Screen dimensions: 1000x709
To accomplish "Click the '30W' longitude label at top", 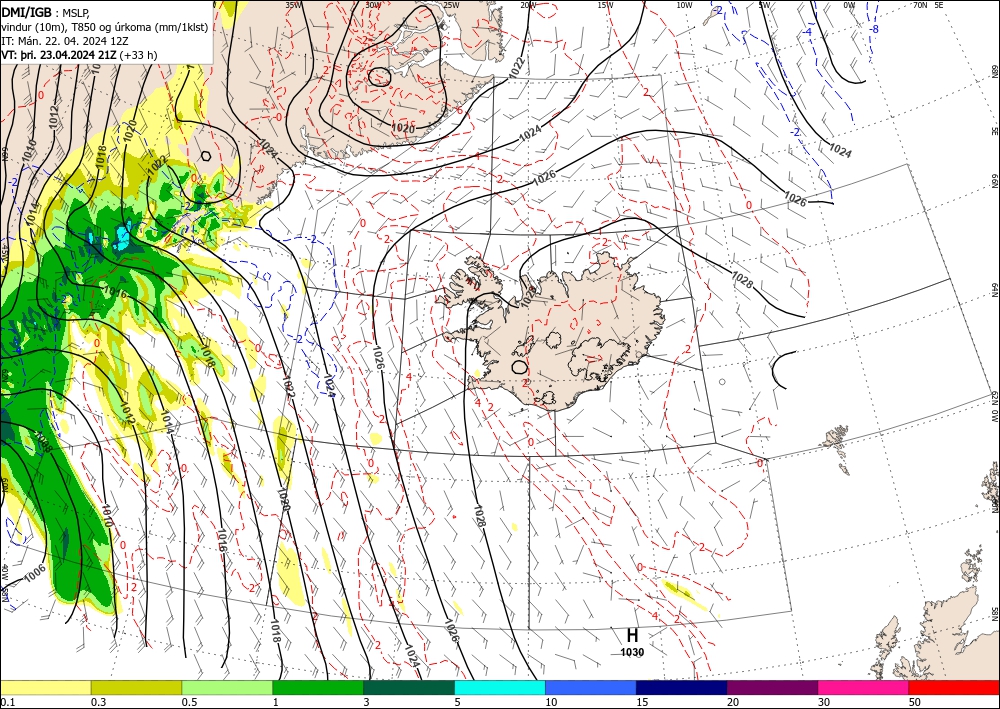I will 374,5.
